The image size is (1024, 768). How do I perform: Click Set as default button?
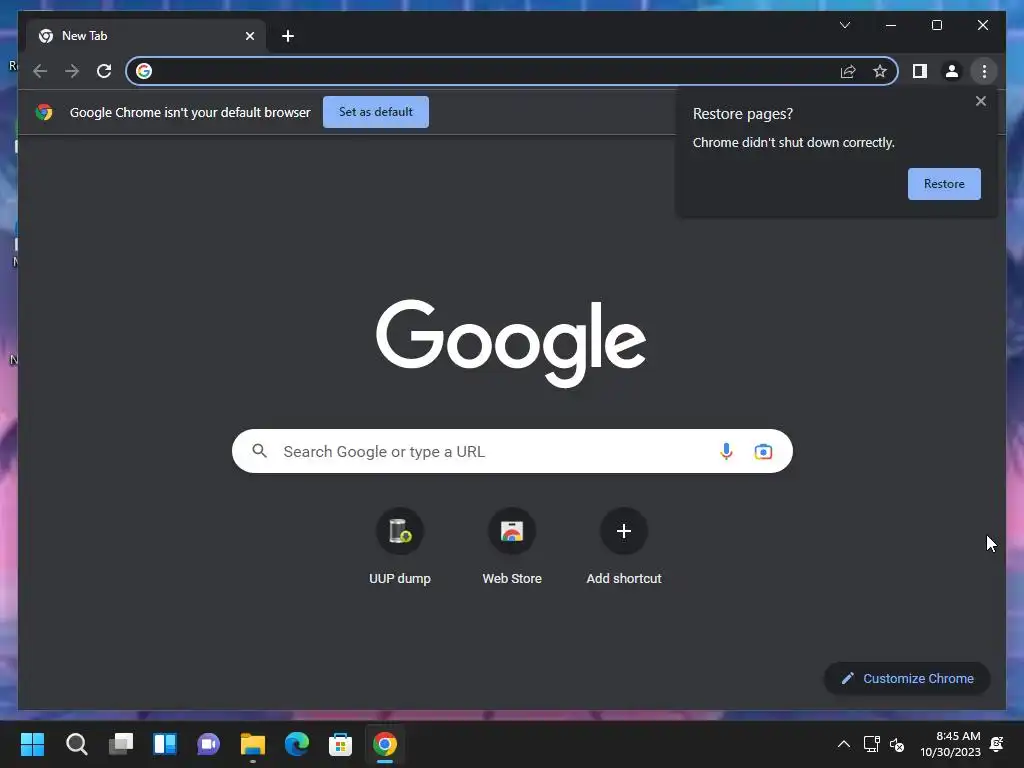point(376,112)
